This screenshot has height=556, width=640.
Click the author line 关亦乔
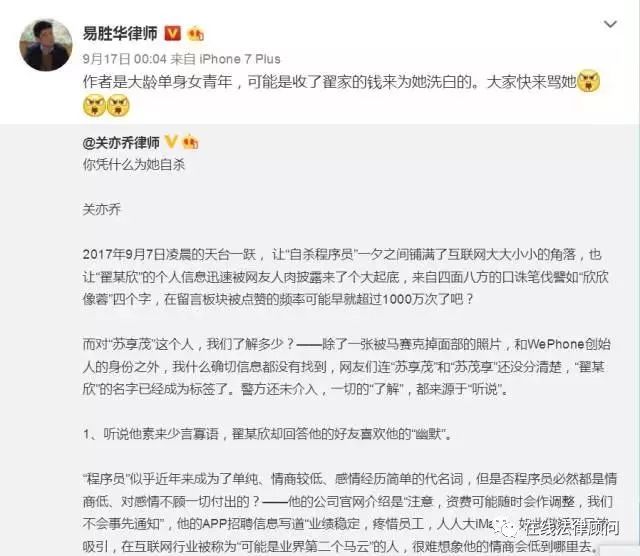pyautogui.click(x=102, y=210)
